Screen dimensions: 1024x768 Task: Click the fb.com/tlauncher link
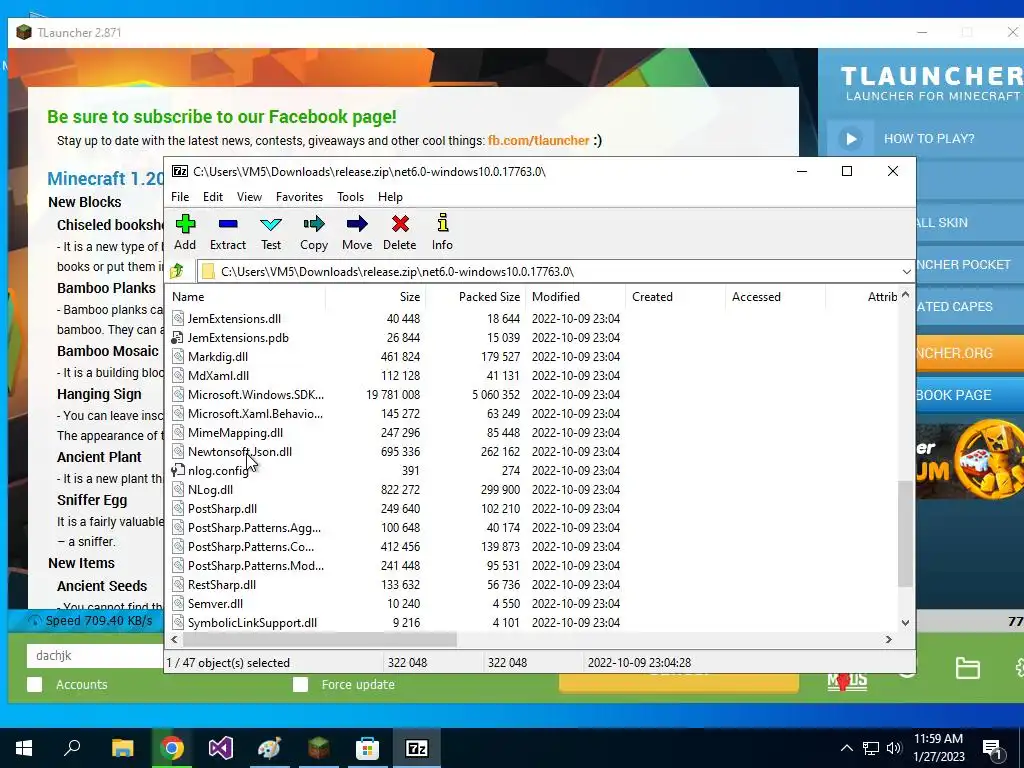(539, 140)
